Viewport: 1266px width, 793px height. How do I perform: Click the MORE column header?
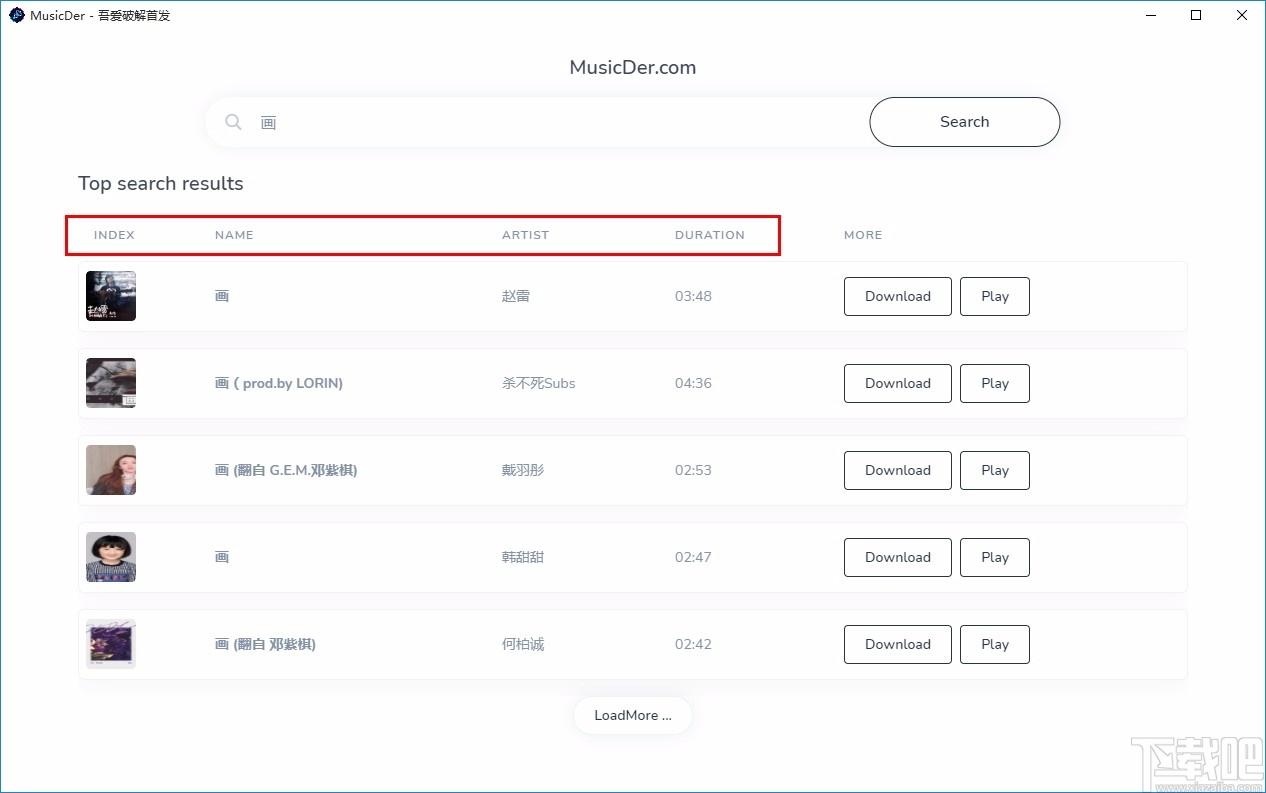863,235
